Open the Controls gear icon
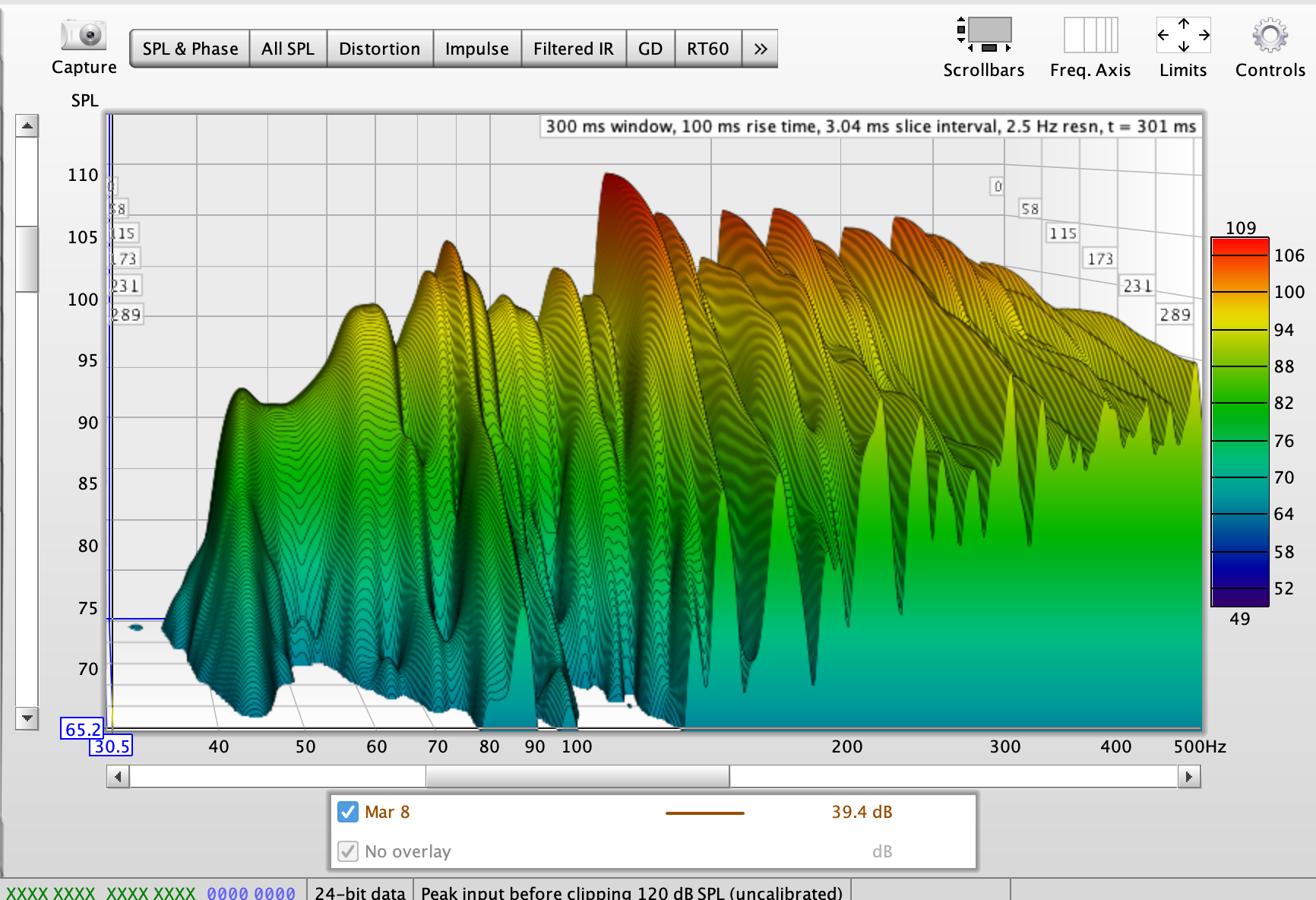Viewport: 1316px width, 900px height. tap(1270, 35)
